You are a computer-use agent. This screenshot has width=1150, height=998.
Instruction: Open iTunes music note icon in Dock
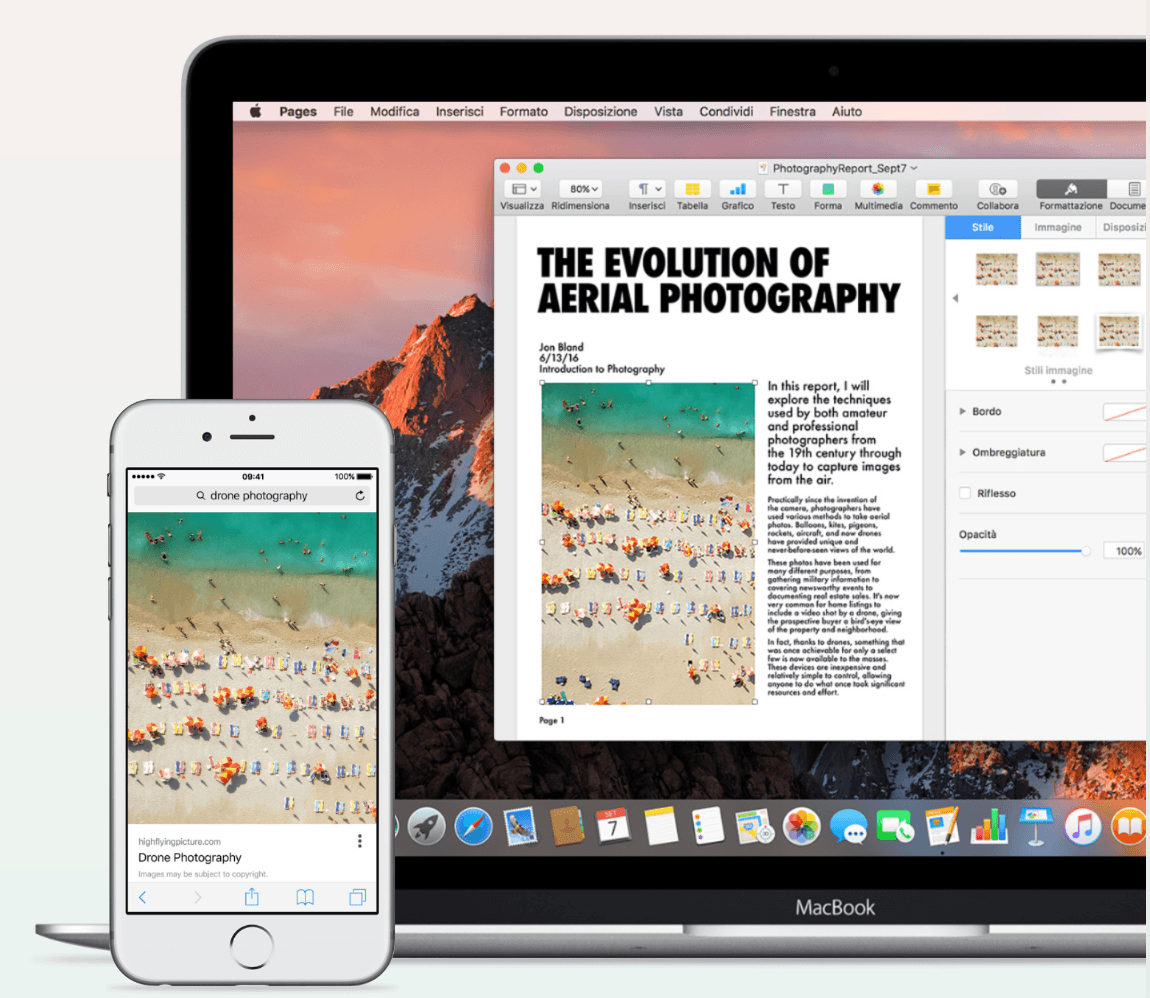(1083, 827)
